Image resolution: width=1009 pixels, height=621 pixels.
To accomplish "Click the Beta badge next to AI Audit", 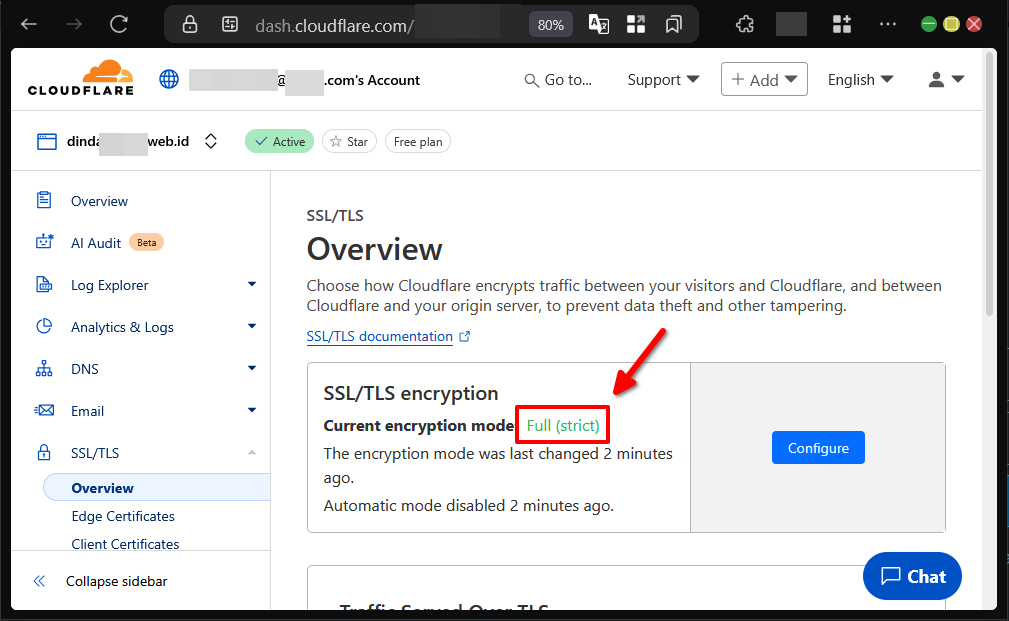I will (146, 243).
